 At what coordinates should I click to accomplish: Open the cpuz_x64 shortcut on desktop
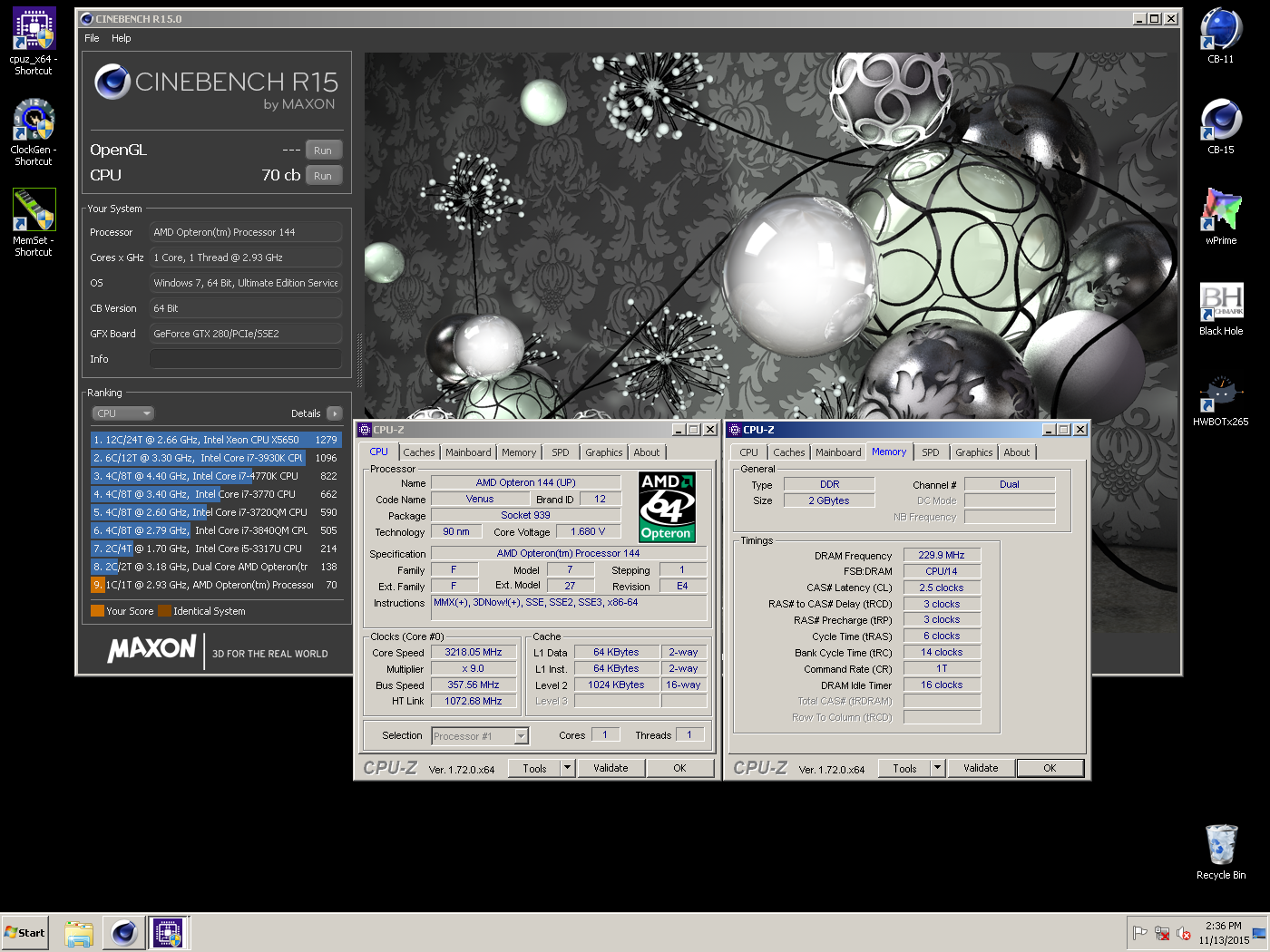34,41
